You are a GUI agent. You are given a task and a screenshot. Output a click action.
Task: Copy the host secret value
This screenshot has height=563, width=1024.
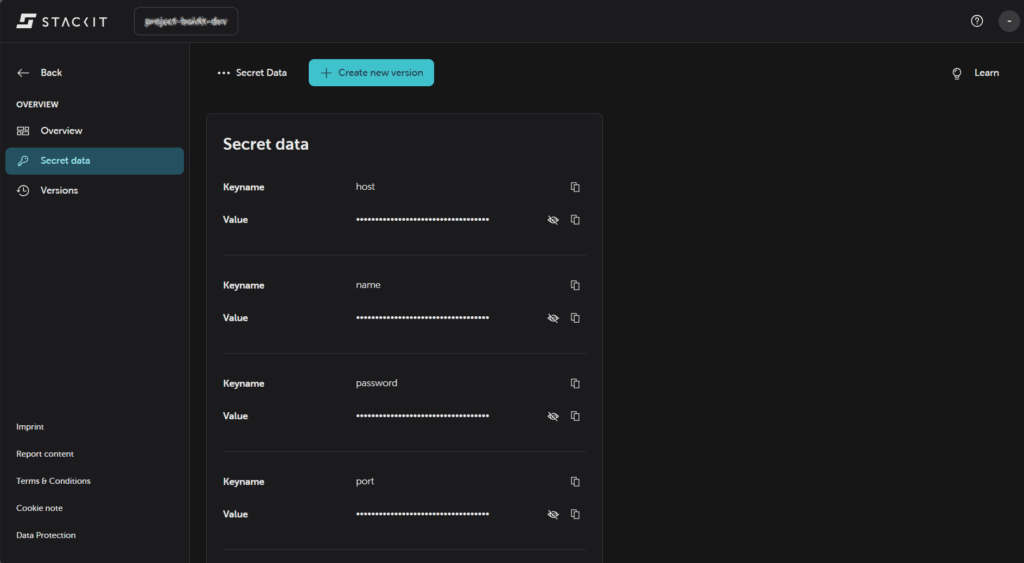point(575,220)
